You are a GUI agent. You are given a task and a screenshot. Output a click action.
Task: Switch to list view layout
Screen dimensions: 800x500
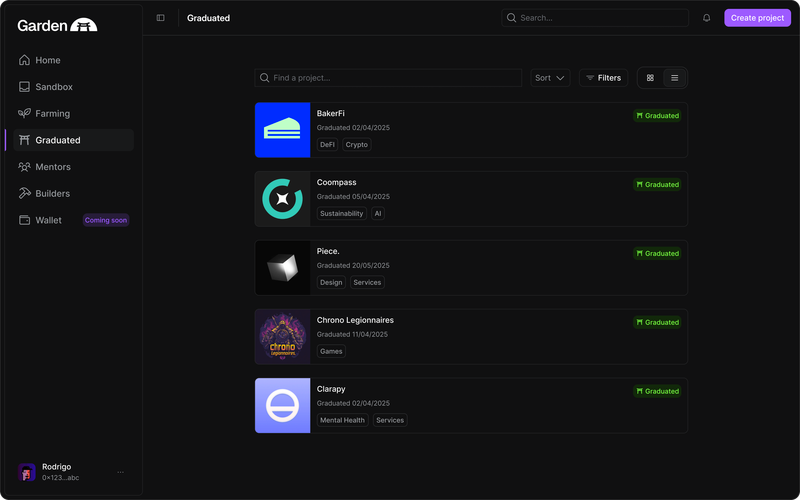click(x=675, y=78)
